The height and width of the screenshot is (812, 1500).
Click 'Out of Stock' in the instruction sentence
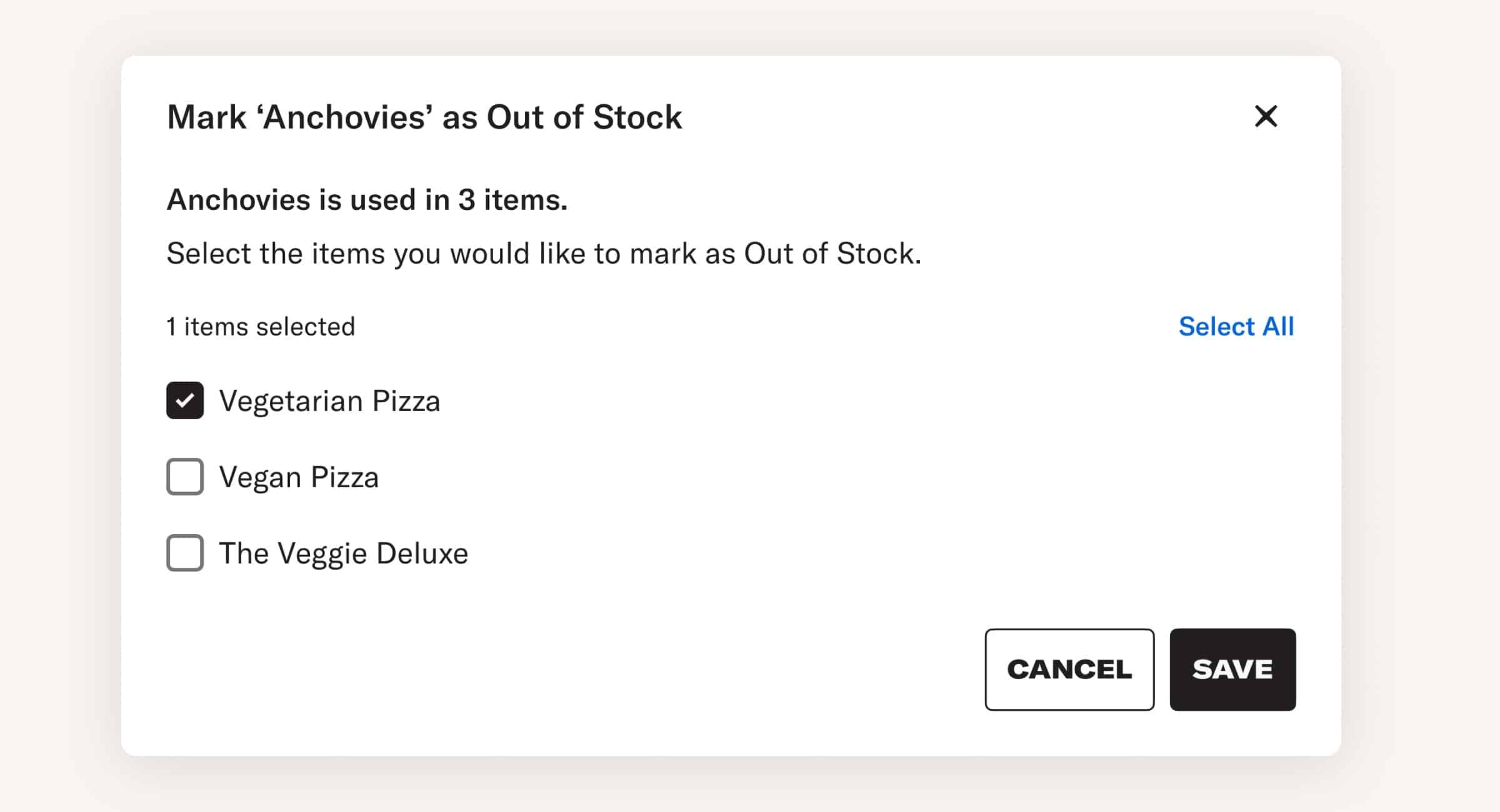831,254
